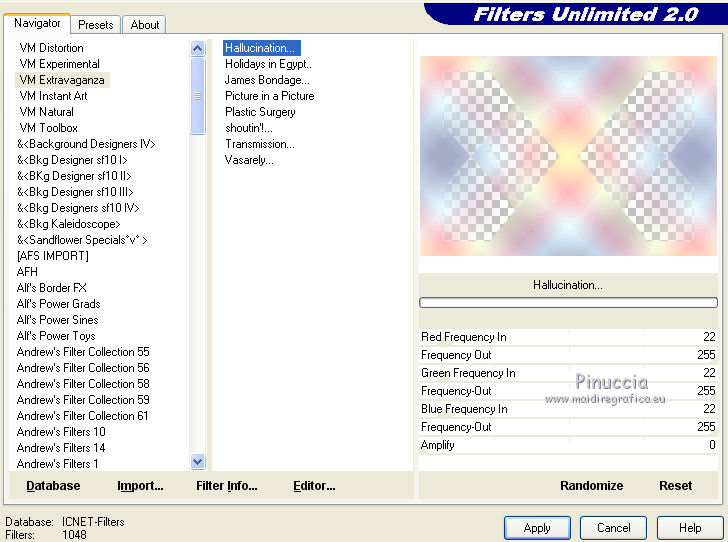Click the progress bar under Hallucination

(x=568, y=303)
